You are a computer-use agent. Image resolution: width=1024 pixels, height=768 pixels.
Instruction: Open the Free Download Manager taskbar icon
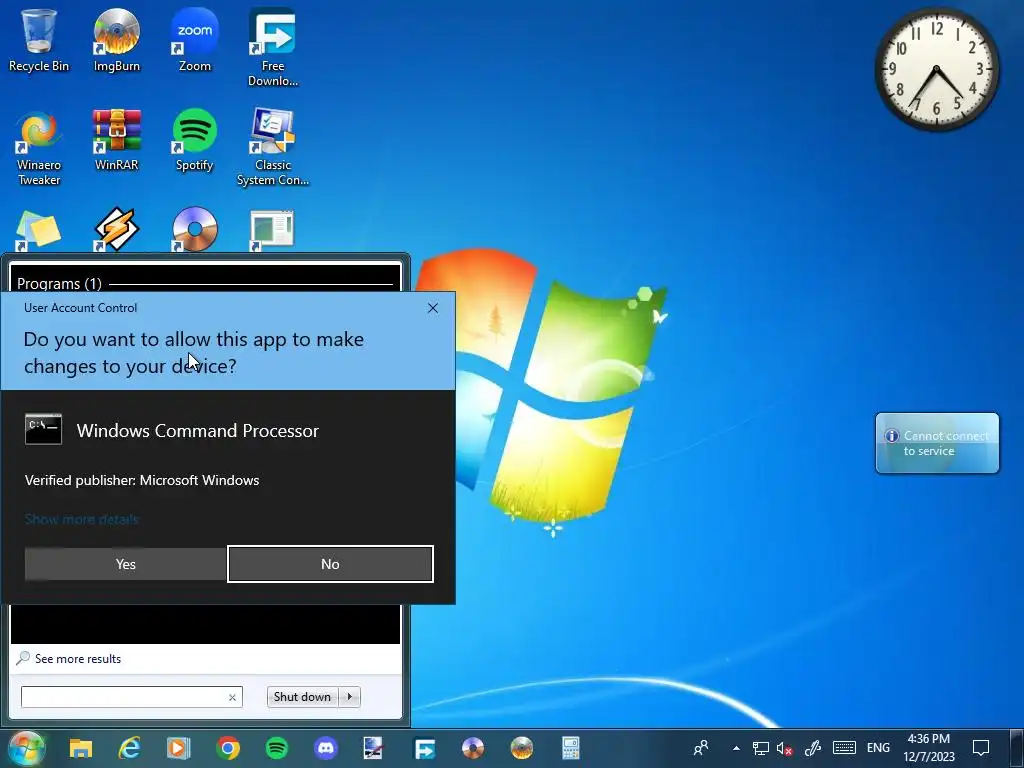[424, 748]
